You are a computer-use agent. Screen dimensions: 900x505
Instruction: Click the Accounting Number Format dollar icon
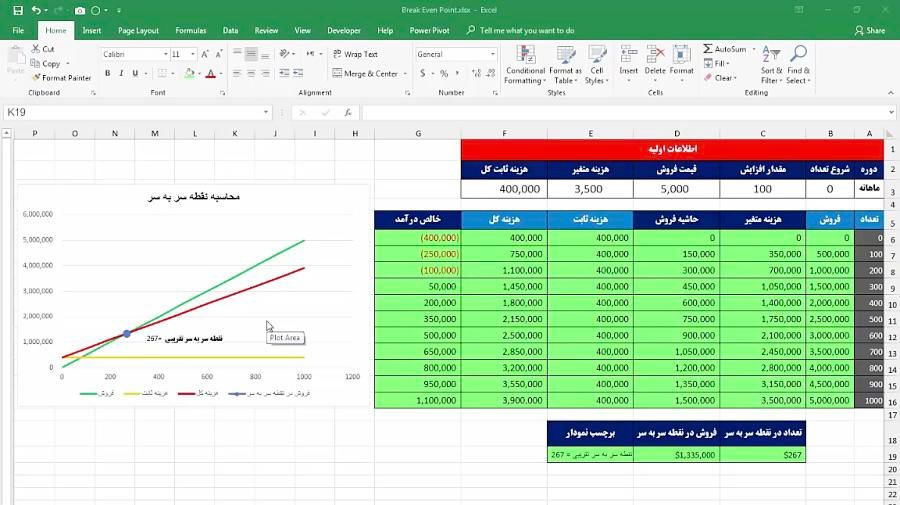(423, 73)
